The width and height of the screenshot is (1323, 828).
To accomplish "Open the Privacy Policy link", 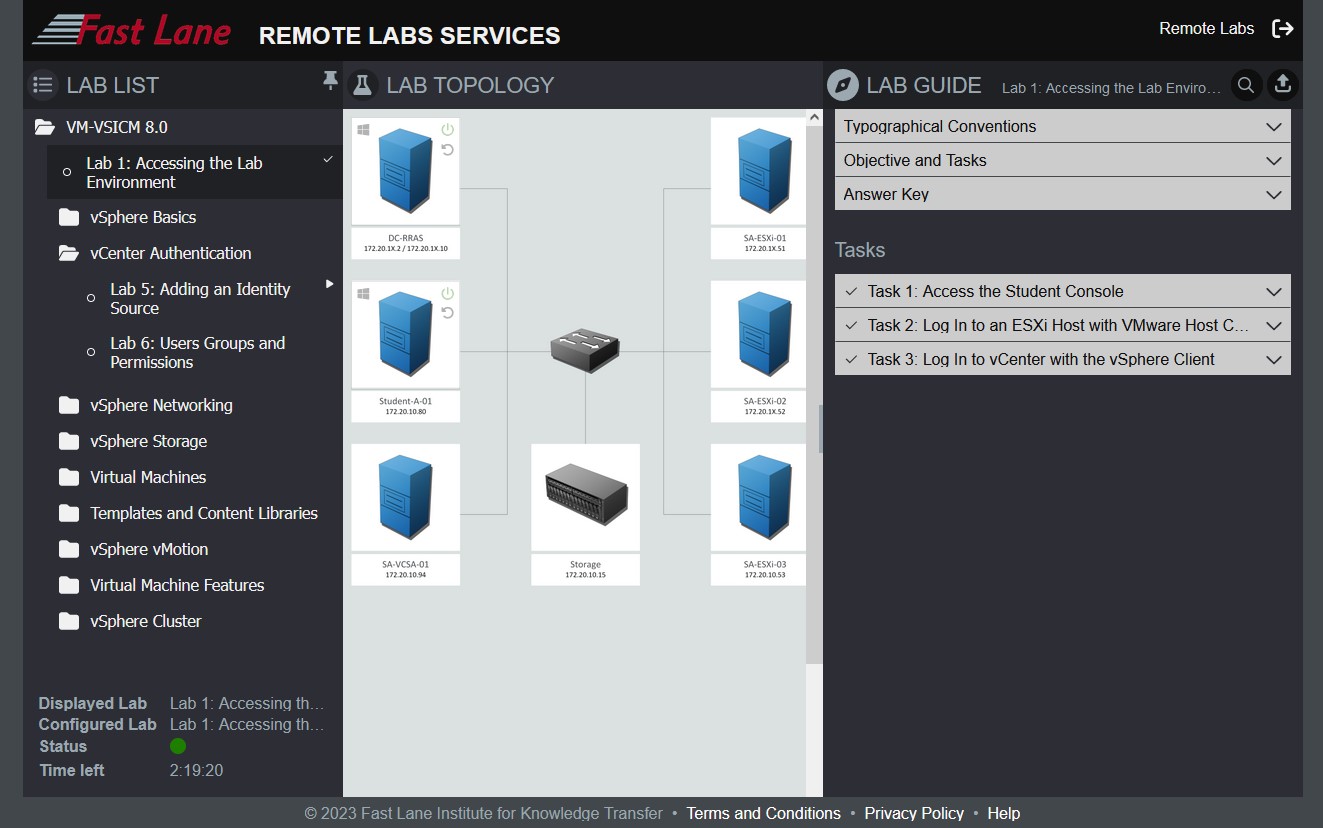I will [914, 813].
